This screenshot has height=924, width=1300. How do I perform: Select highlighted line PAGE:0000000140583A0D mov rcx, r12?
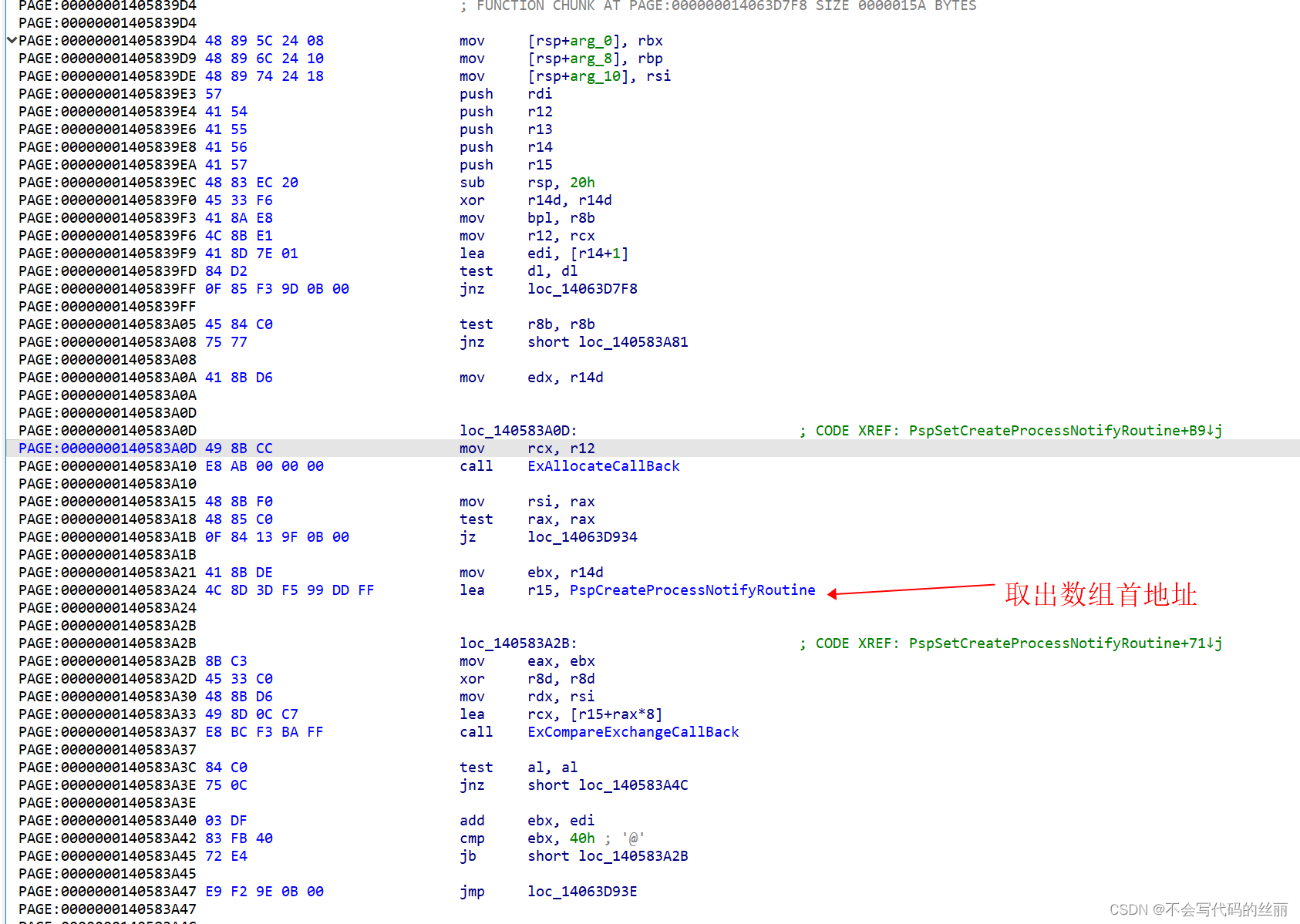click(652, 449)
